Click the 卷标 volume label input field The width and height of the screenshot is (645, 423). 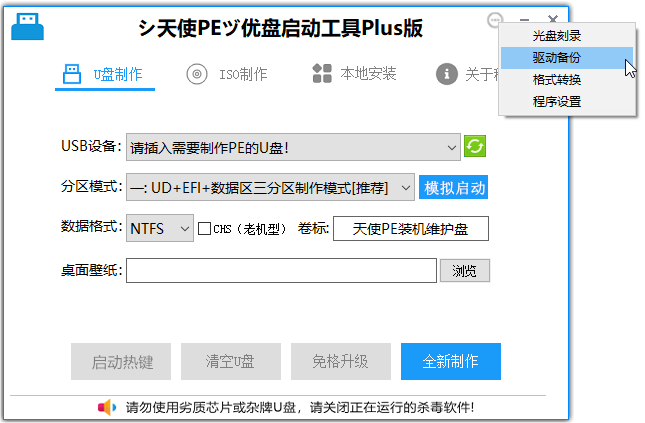pyautogui.click(x=411, y=228)
